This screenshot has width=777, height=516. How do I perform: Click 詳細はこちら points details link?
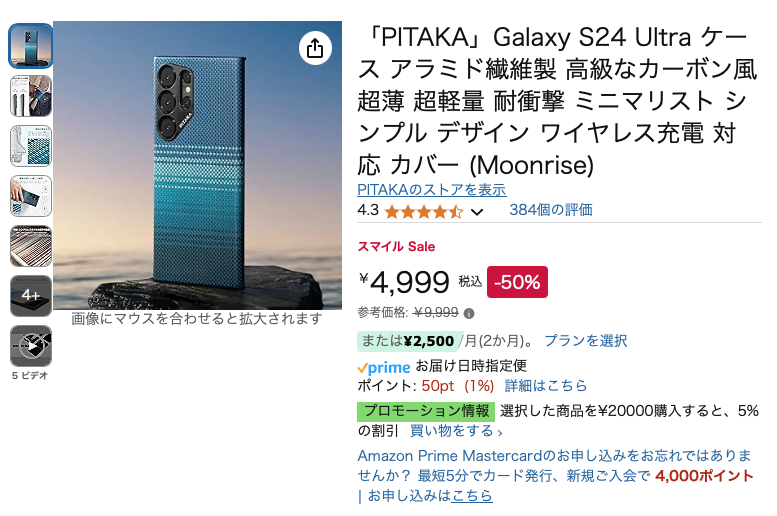click(546, 386)
